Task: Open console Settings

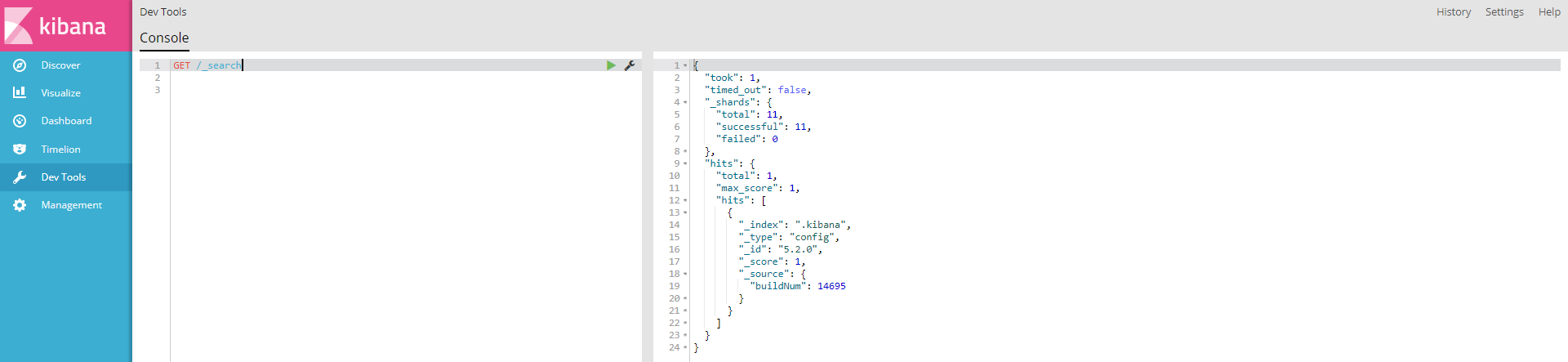Action: [1504, 12]
